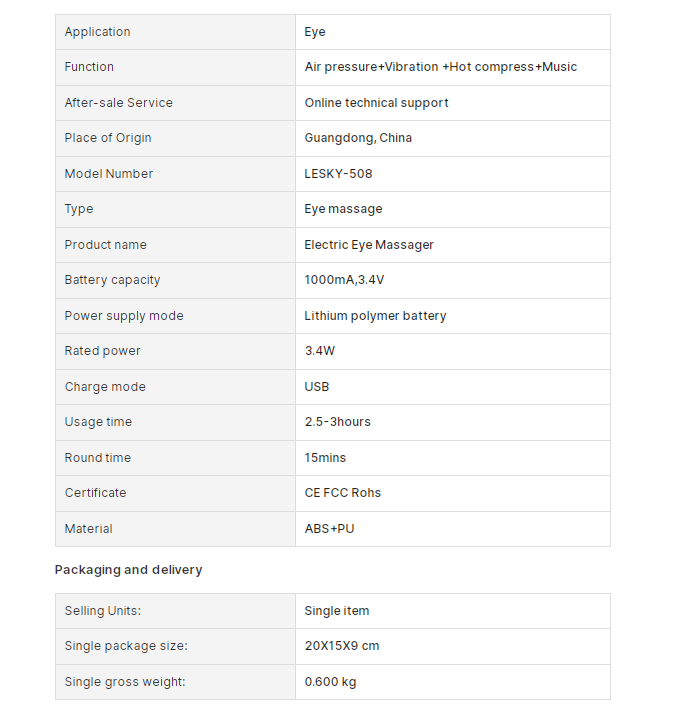Screen dimensions: 691x710
Task: Select the 15mins round time value
Action: pos(325,458)
